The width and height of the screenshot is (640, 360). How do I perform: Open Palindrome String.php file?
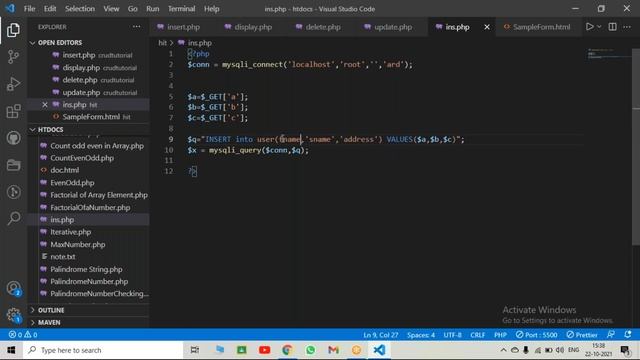86,269
